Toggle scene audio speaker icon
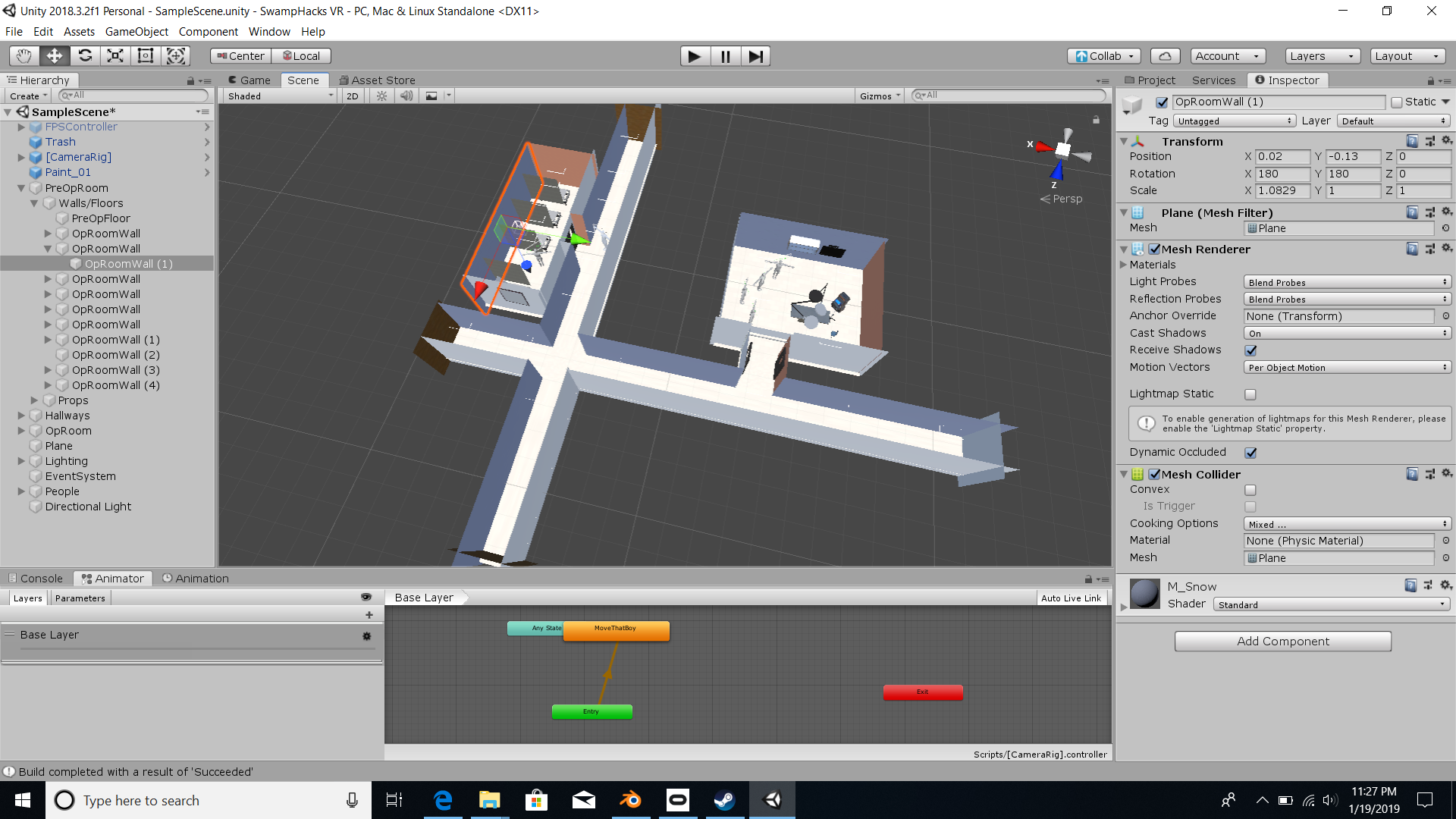 pos(406,96)
